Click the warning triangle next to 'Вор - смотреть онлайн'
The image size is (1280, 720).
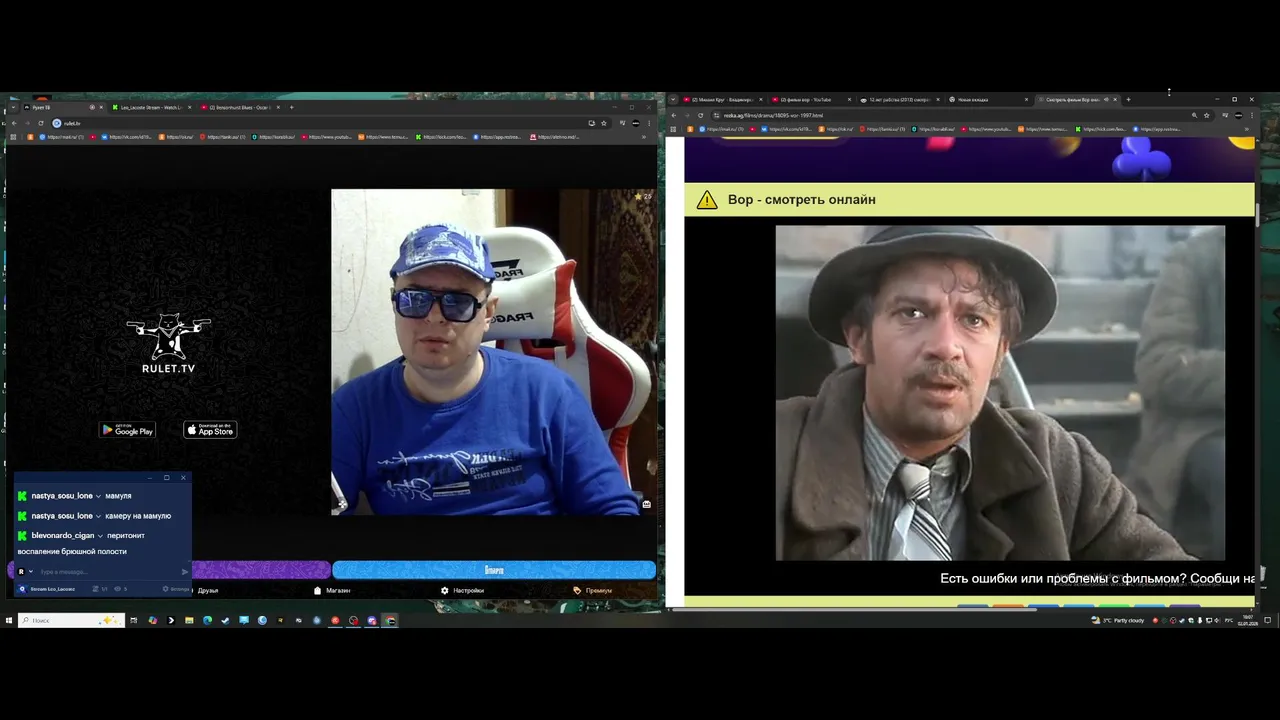click(x=707, y=200)
